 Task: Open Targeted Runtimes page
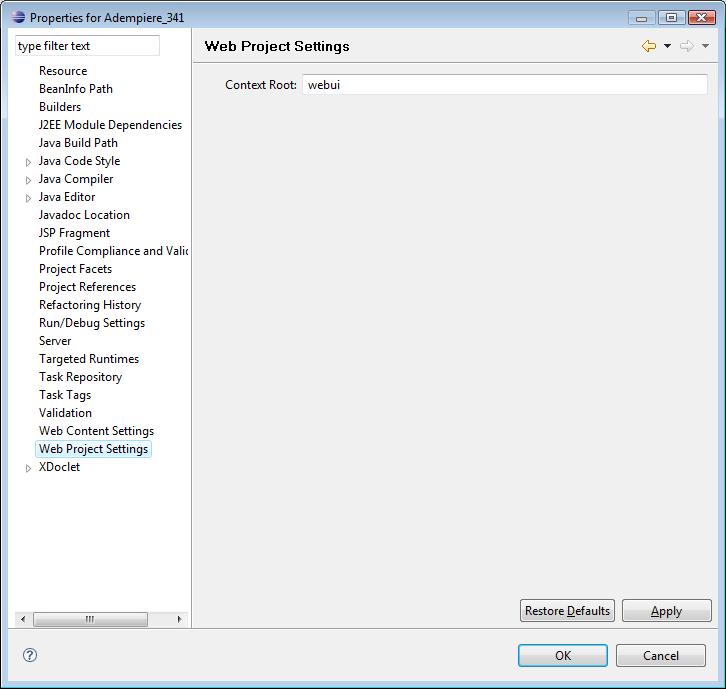88,359
